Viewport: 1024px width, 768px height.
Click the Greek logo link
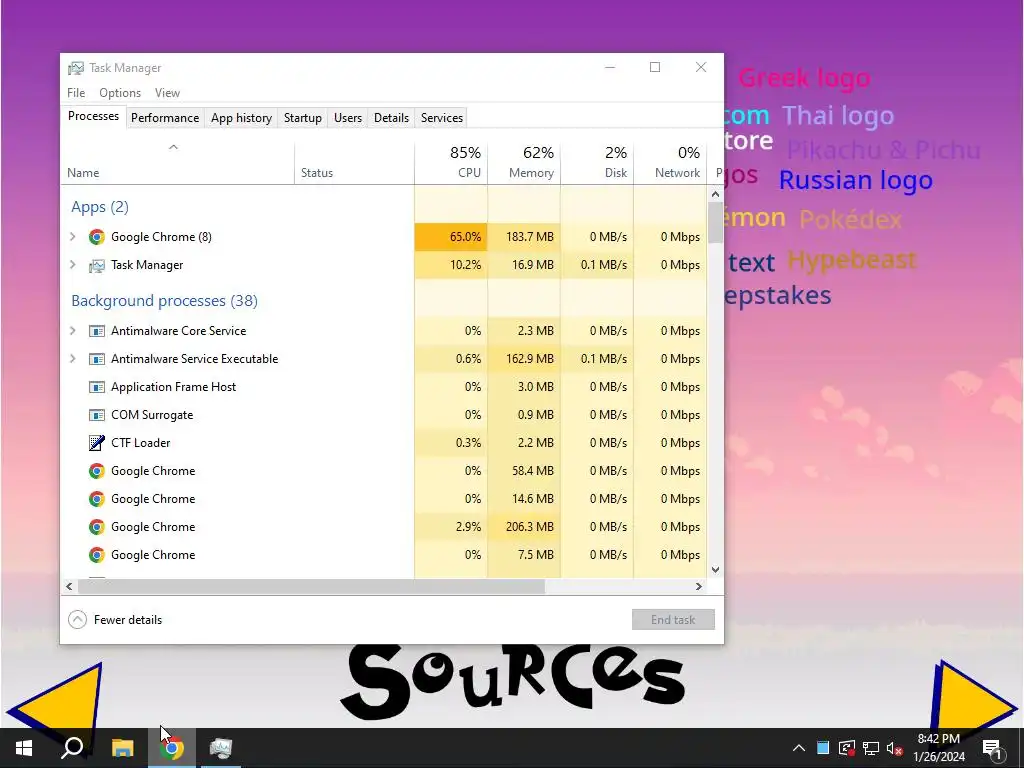click(x=804, y=78)
